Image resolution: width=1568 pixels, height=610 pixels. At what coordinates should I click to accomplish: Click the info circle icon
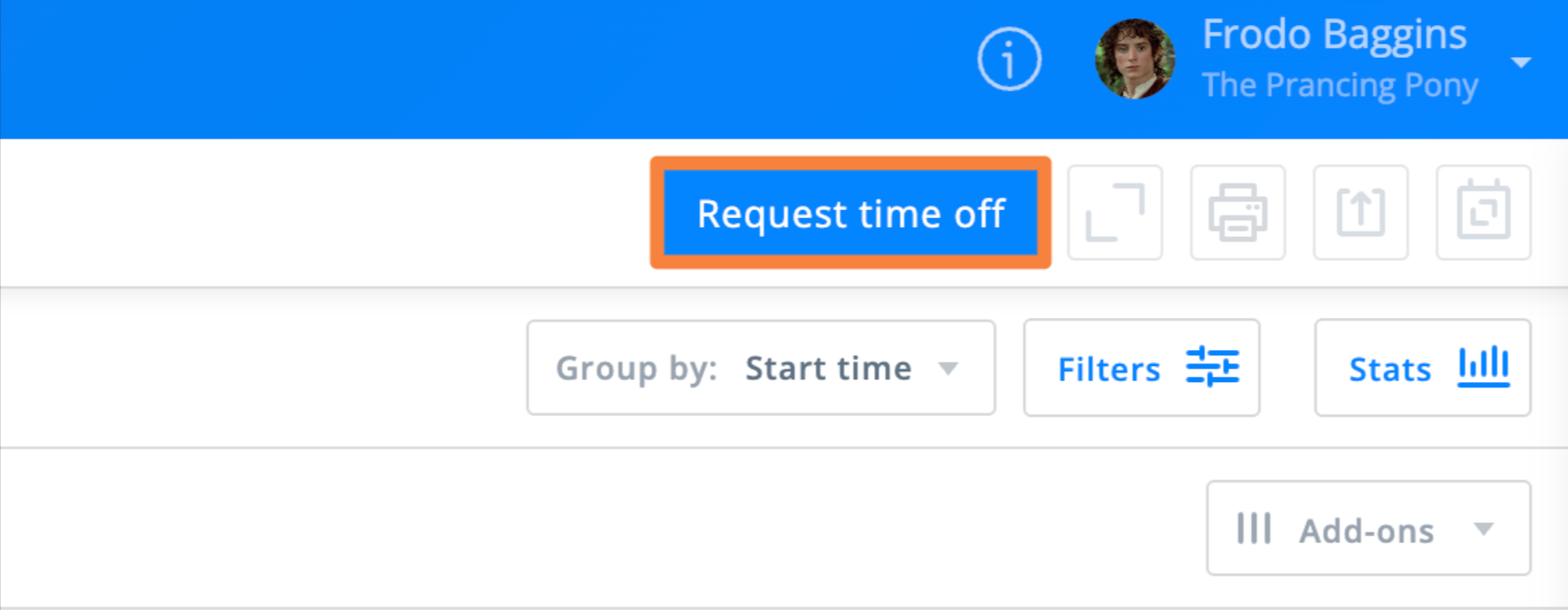coord(1009,60)
